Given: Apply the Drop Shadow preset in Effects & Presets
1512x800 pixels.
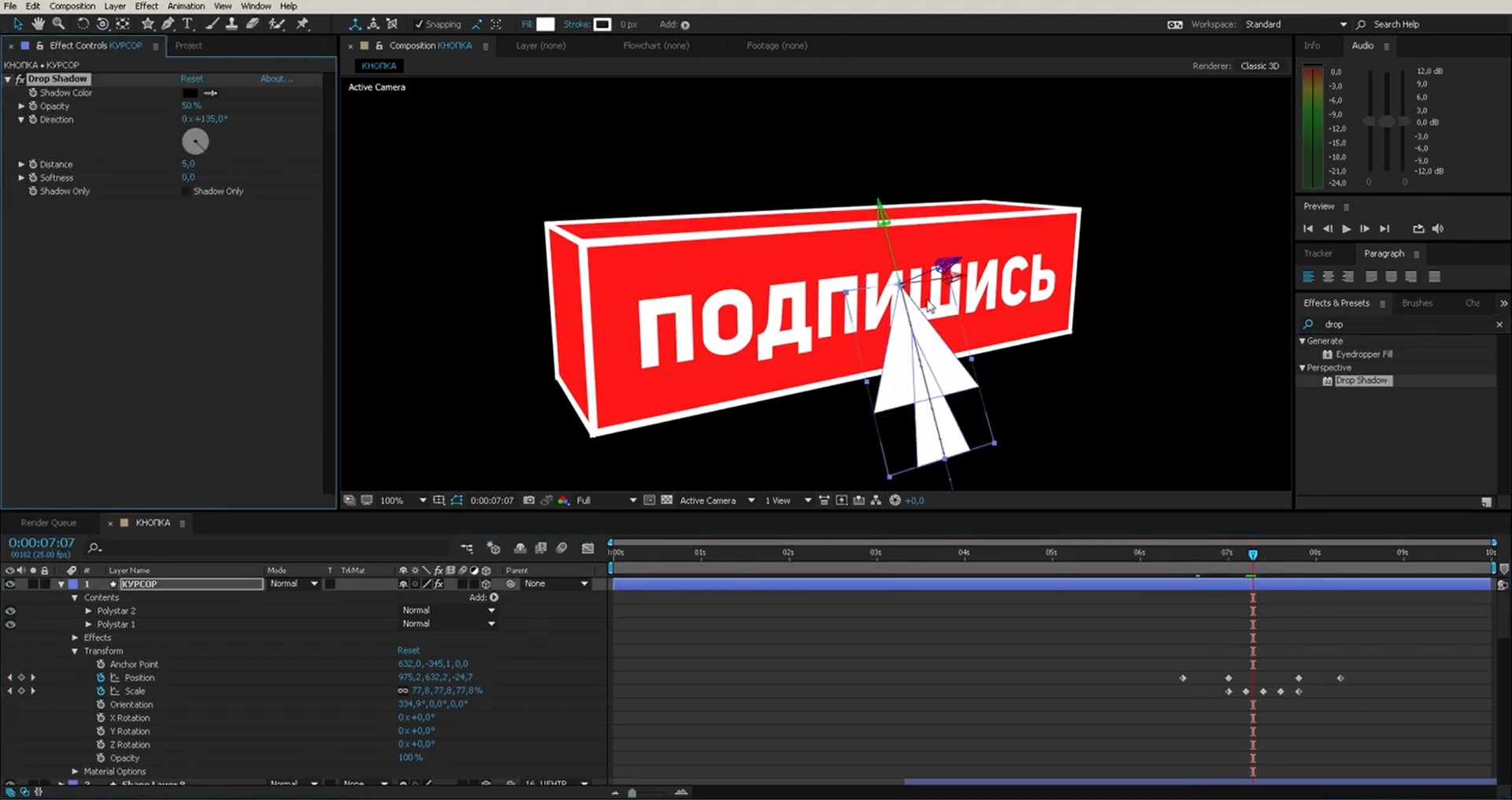Looking at the screenshot, I should coord(1362,380).
